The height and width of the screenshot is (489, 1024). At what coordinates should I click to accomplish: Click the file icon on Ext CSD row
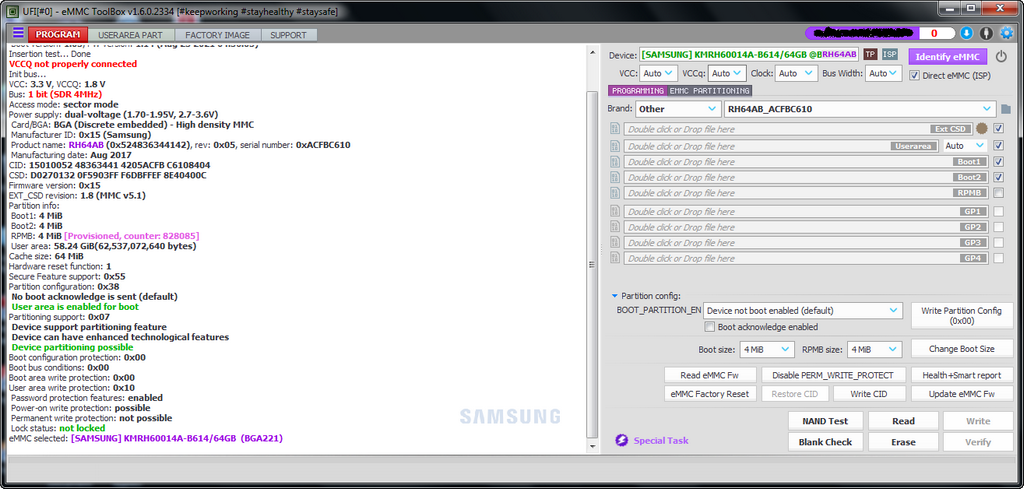click(614, 129)
